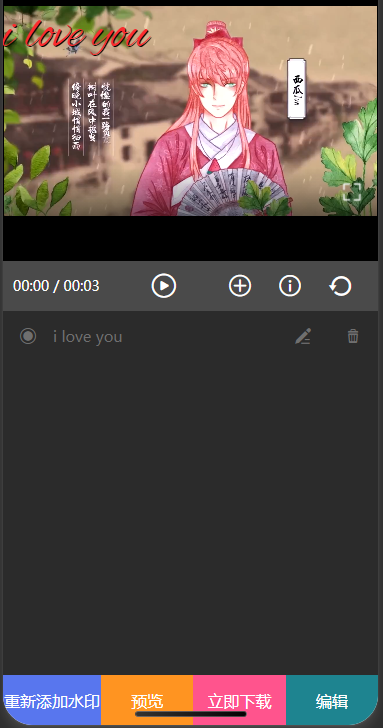
Task: Click the 立即下载 button
Action: (x=240, y=700)
